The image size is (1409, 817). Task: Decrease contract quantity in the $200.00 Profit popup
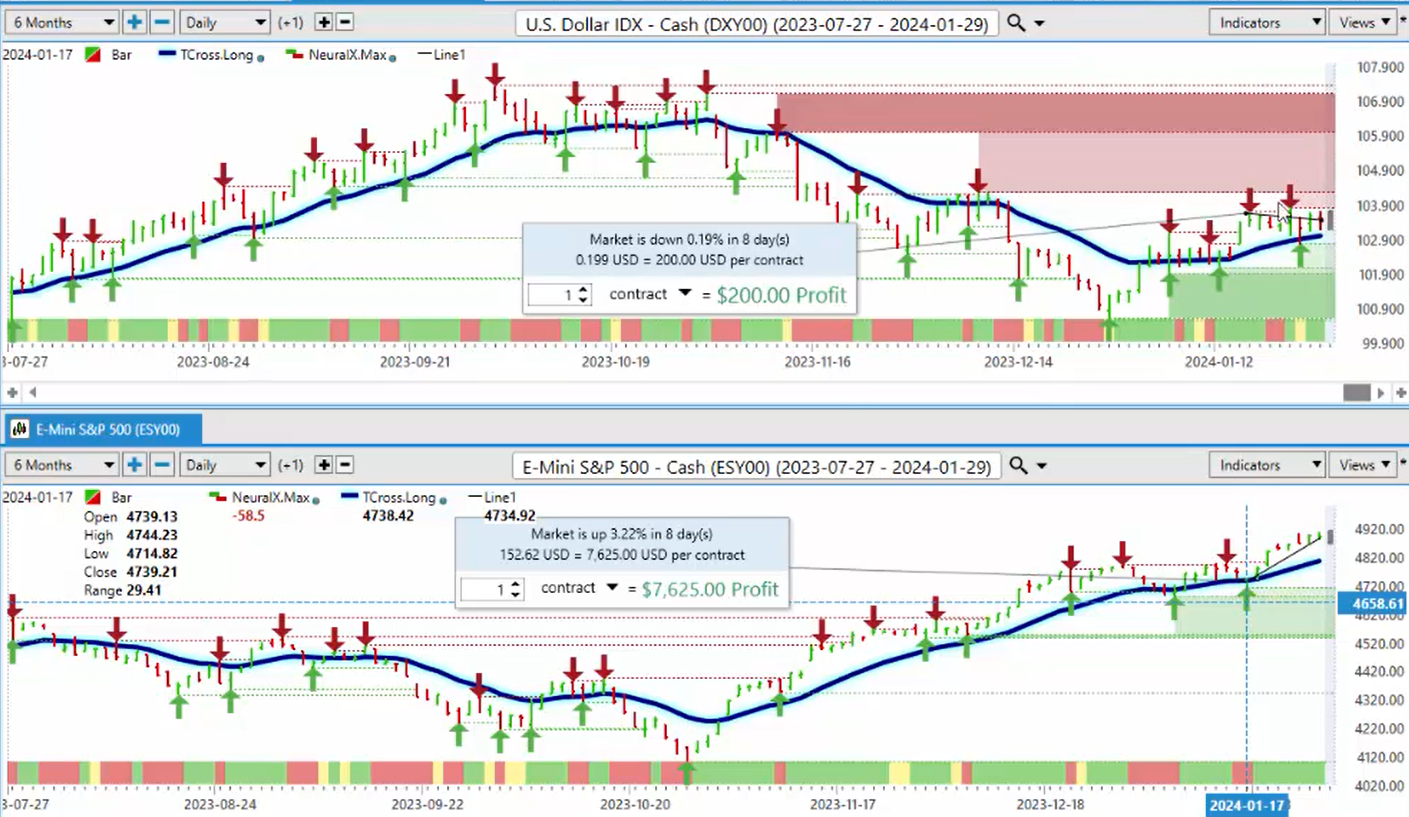pos(584,301)
